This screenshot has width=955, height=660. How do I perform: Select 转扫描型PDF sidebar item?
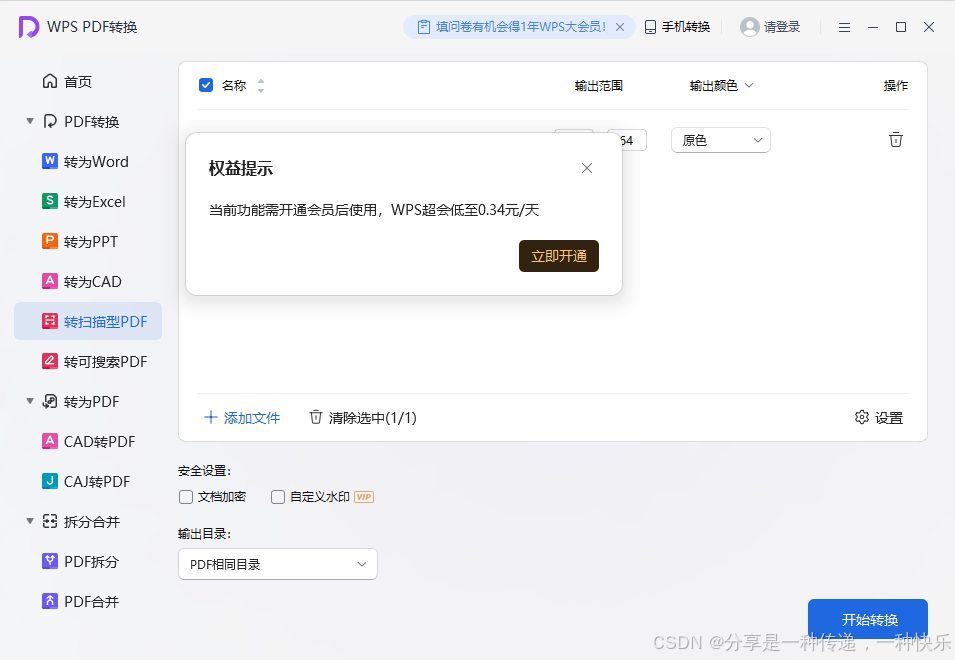tap(88, 321)
